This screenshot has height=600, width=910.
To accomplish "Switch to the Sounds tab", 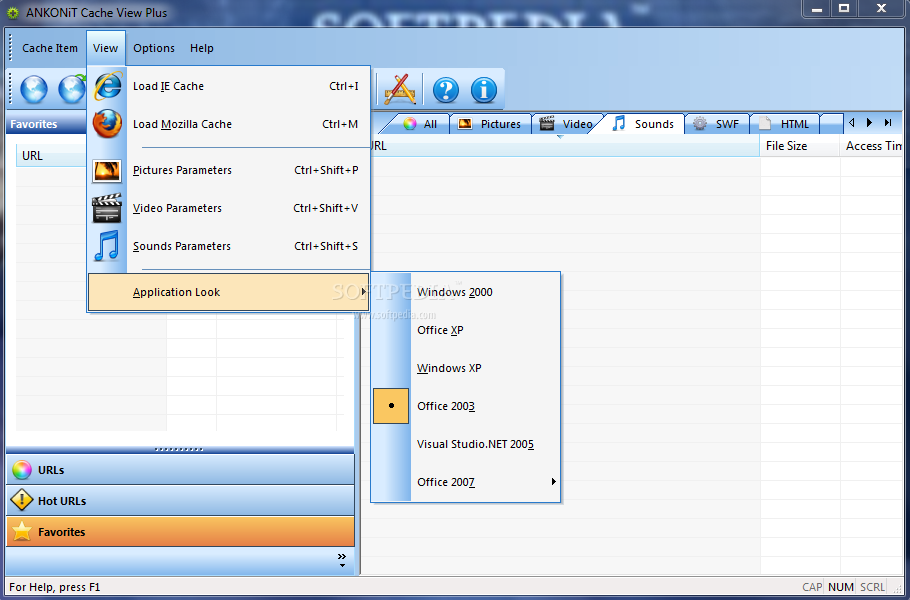I will (643, 124).
